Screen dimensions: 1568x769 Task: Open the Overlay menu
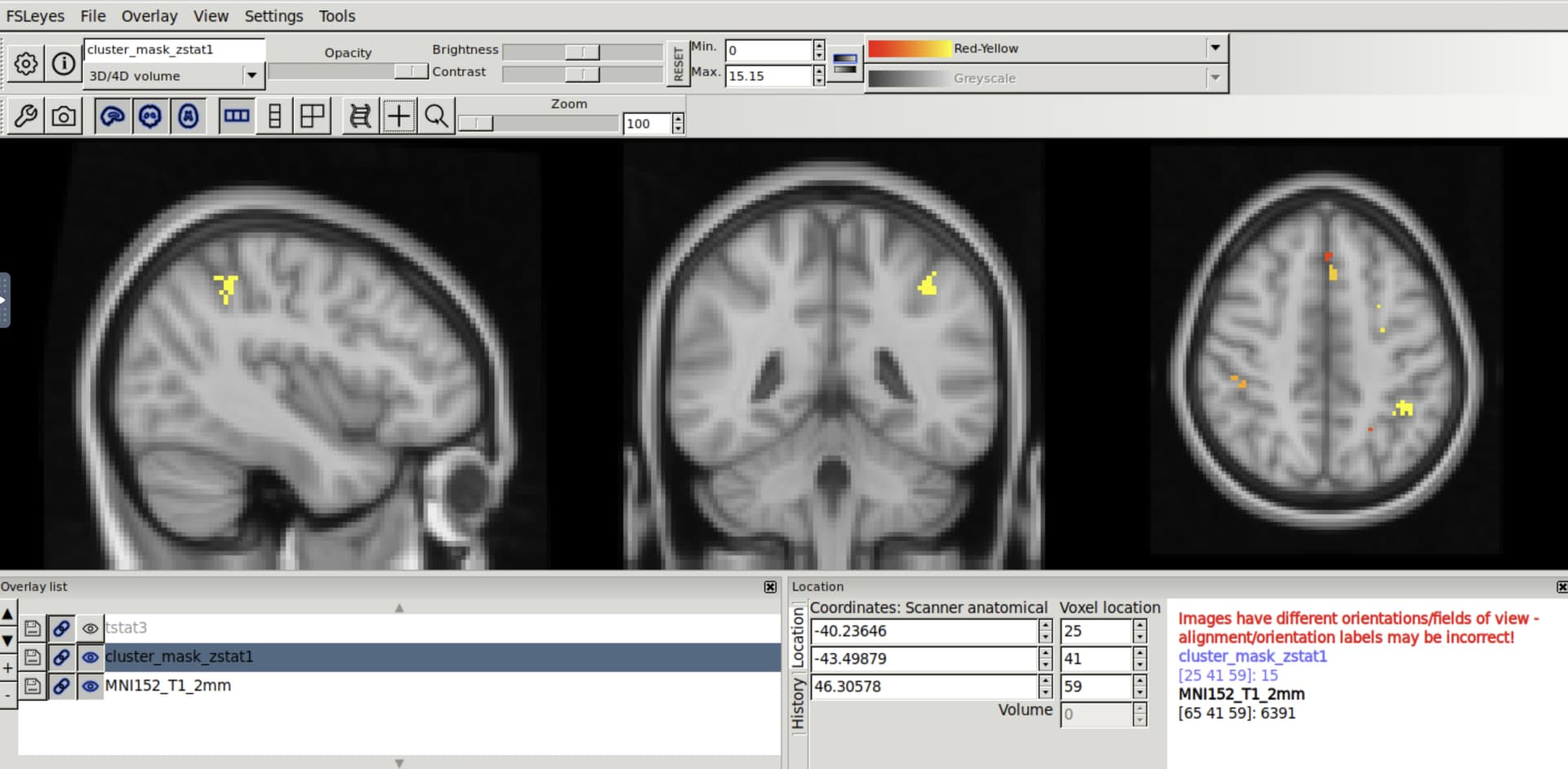(149, 16)
